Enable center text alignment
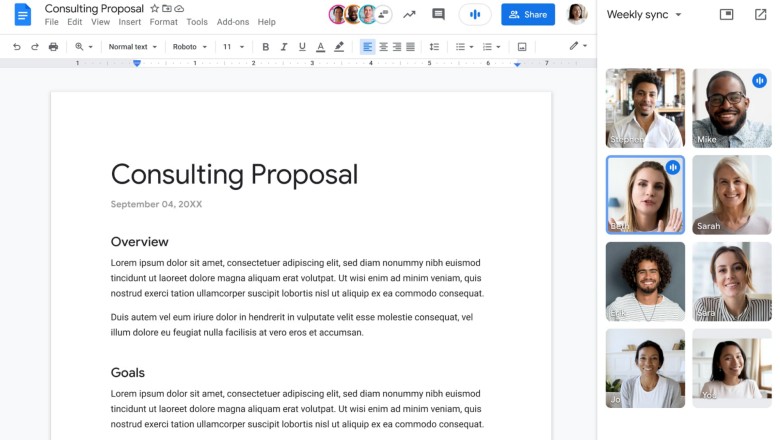Image resolution: width=780 pixels, height=440 pixels. pyautogui.click(x=383, y=47)
